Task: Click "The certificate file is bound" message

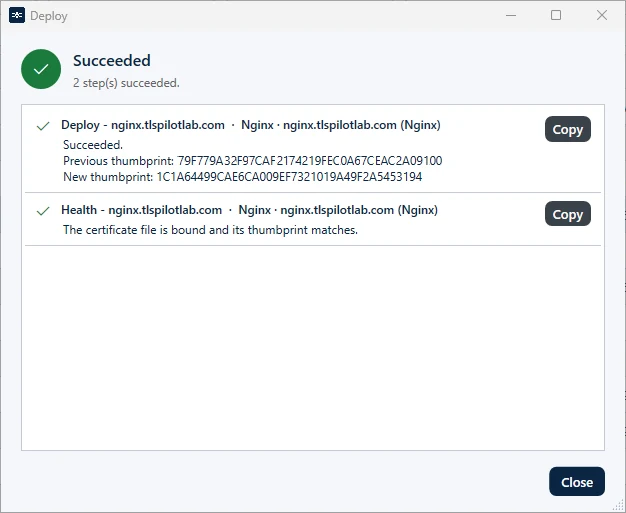Action: pos(210,230)
